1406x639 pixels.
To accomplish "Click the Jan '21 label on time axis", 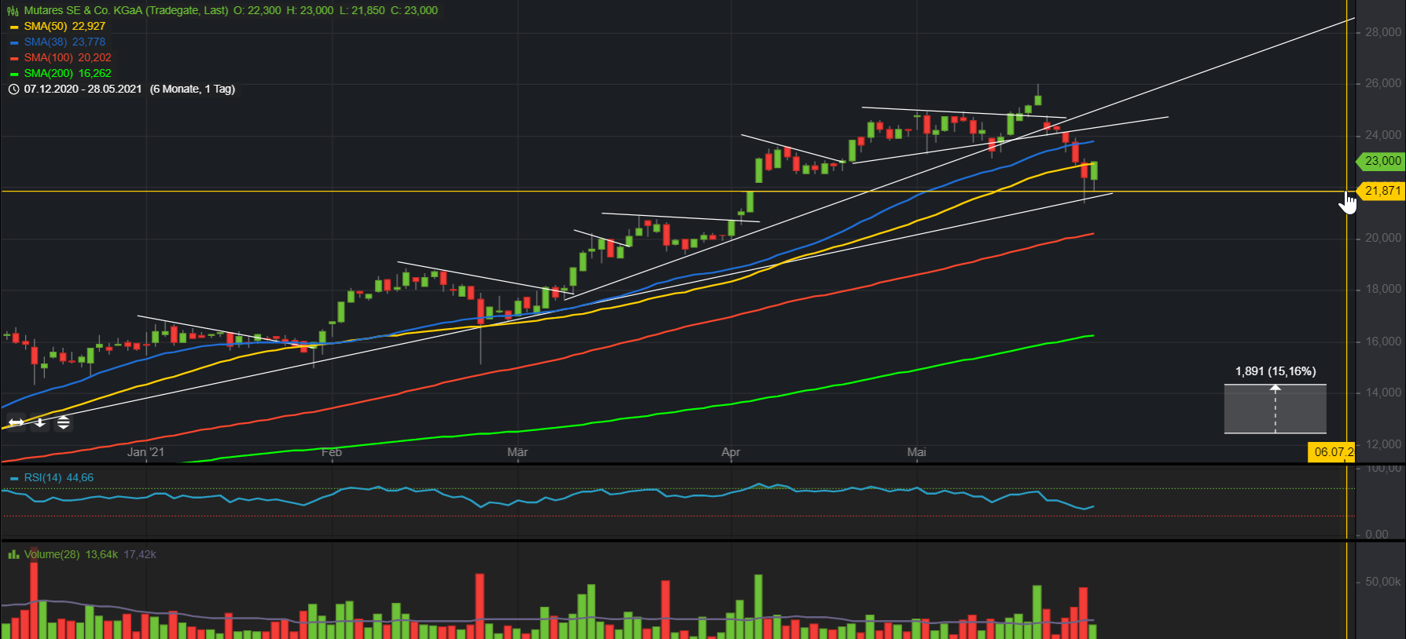I will [x=146, y=453].
